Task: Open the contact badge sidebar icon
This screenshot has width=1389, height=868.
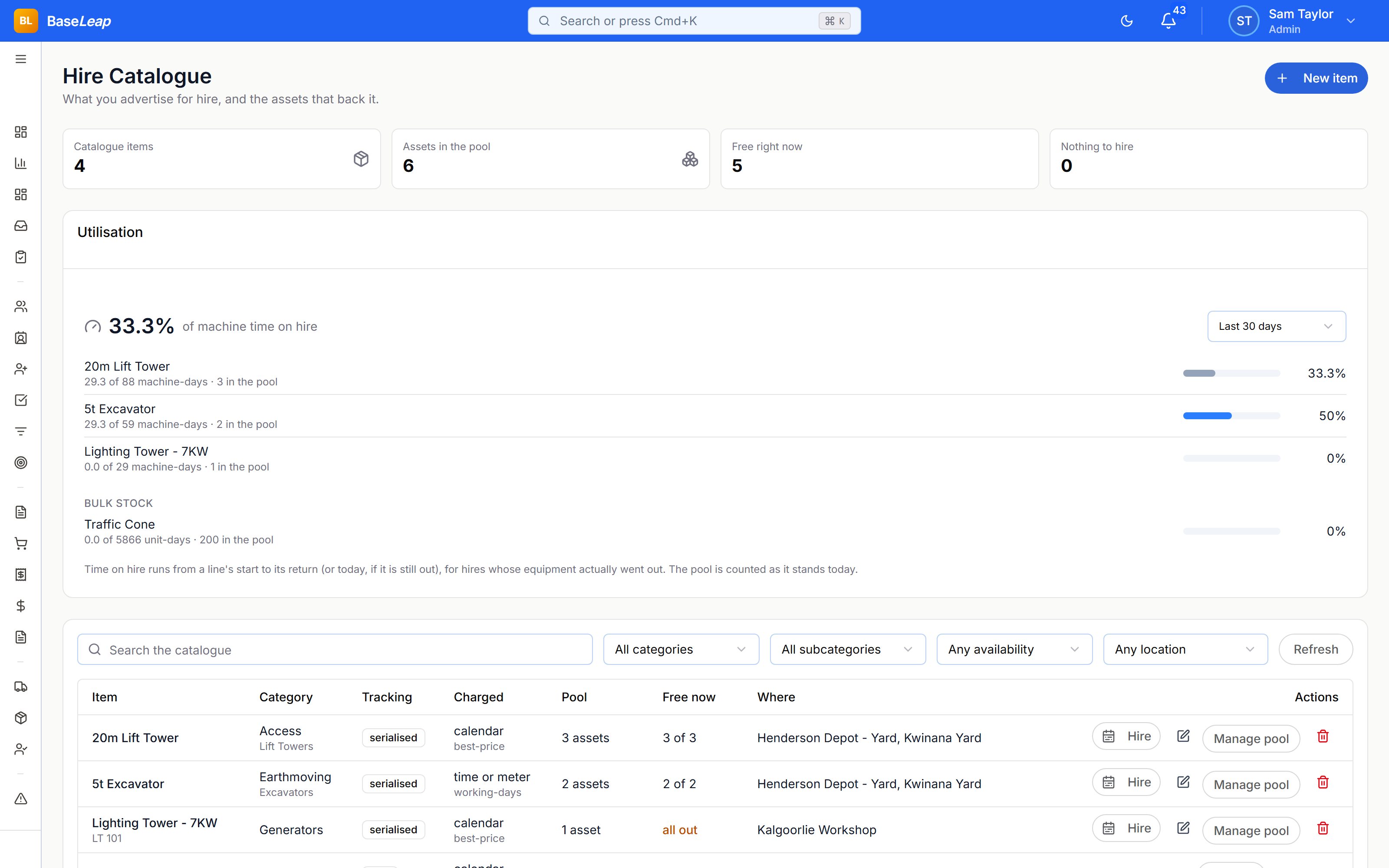Action: click(x=21, y=338)
